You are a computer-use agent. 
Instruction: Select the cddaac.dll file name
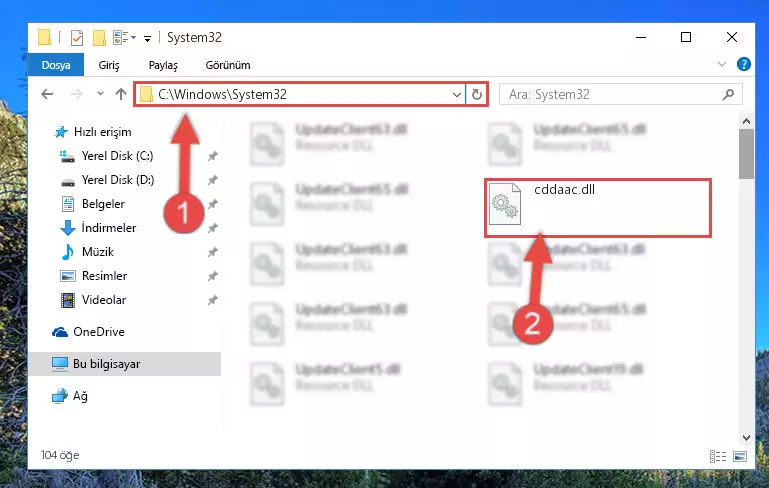tap(564, 189)
